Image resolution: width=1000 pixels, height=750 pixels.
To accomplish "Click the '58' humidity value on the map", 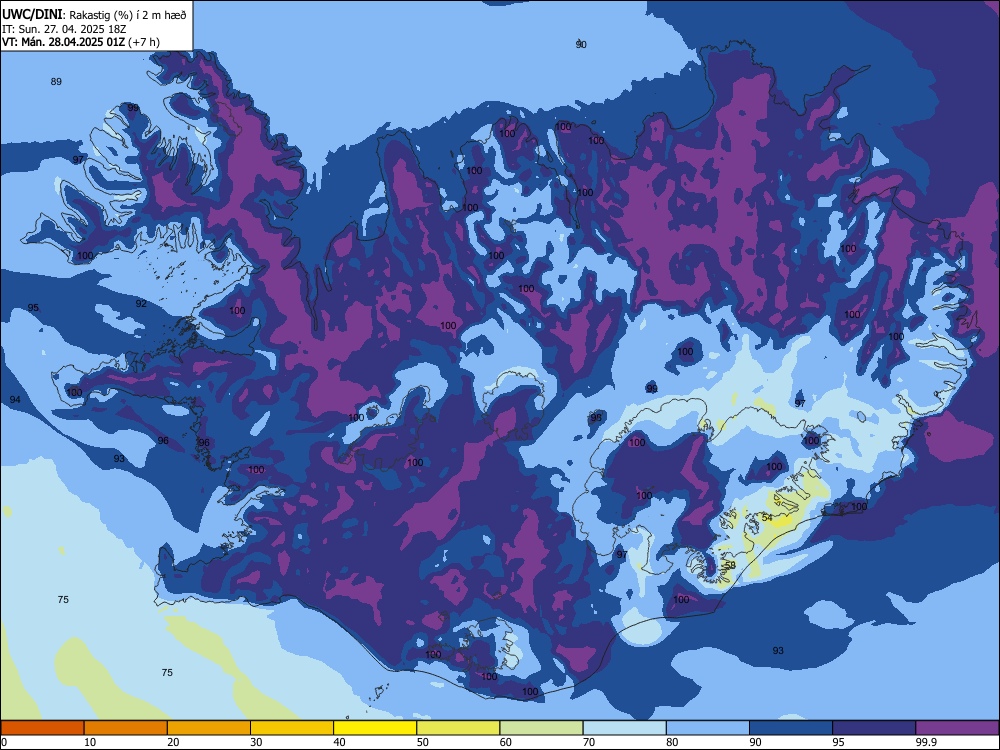I will (x=731, y=565).
